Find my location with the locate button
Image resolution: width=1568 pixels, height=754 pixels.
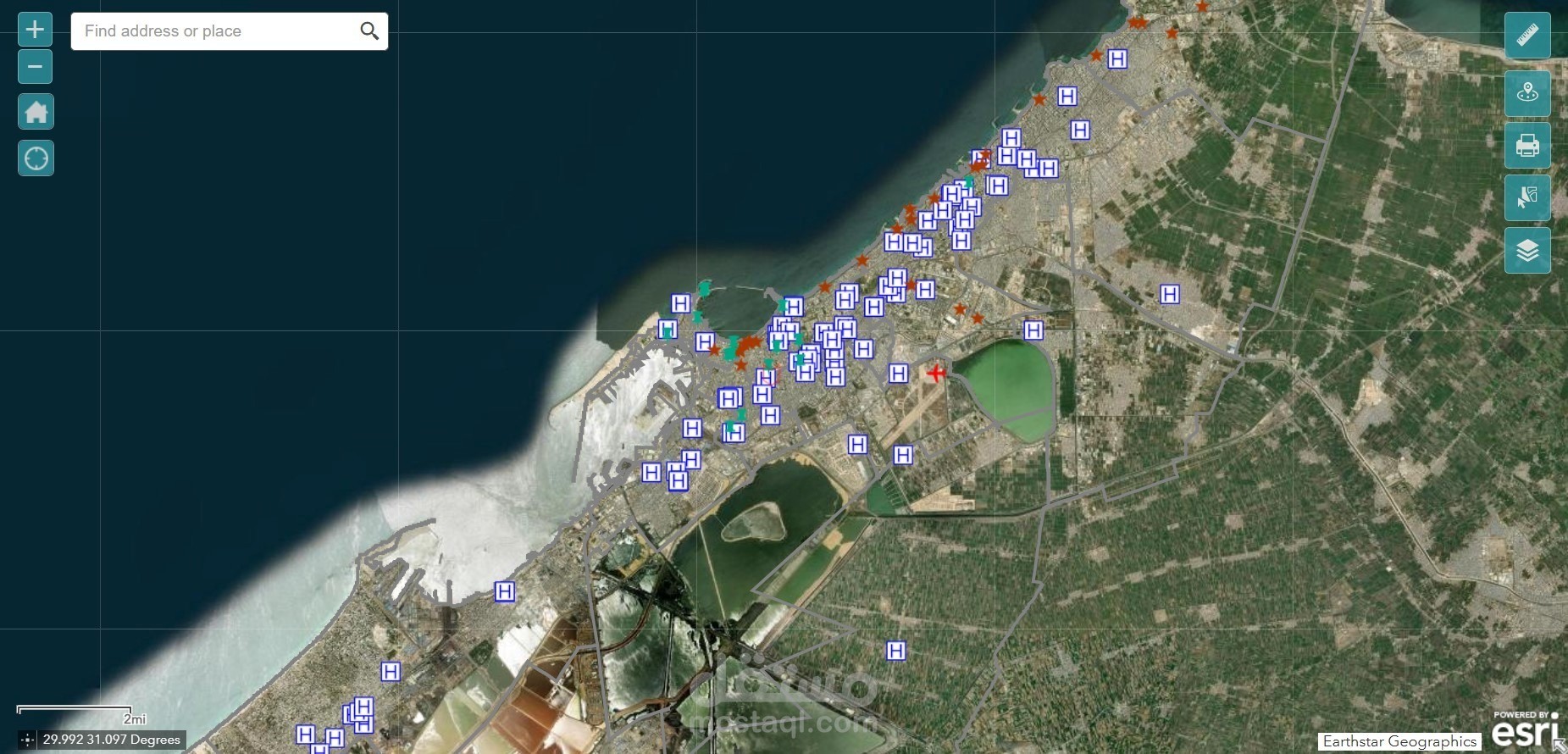click(x=36, y=158)
